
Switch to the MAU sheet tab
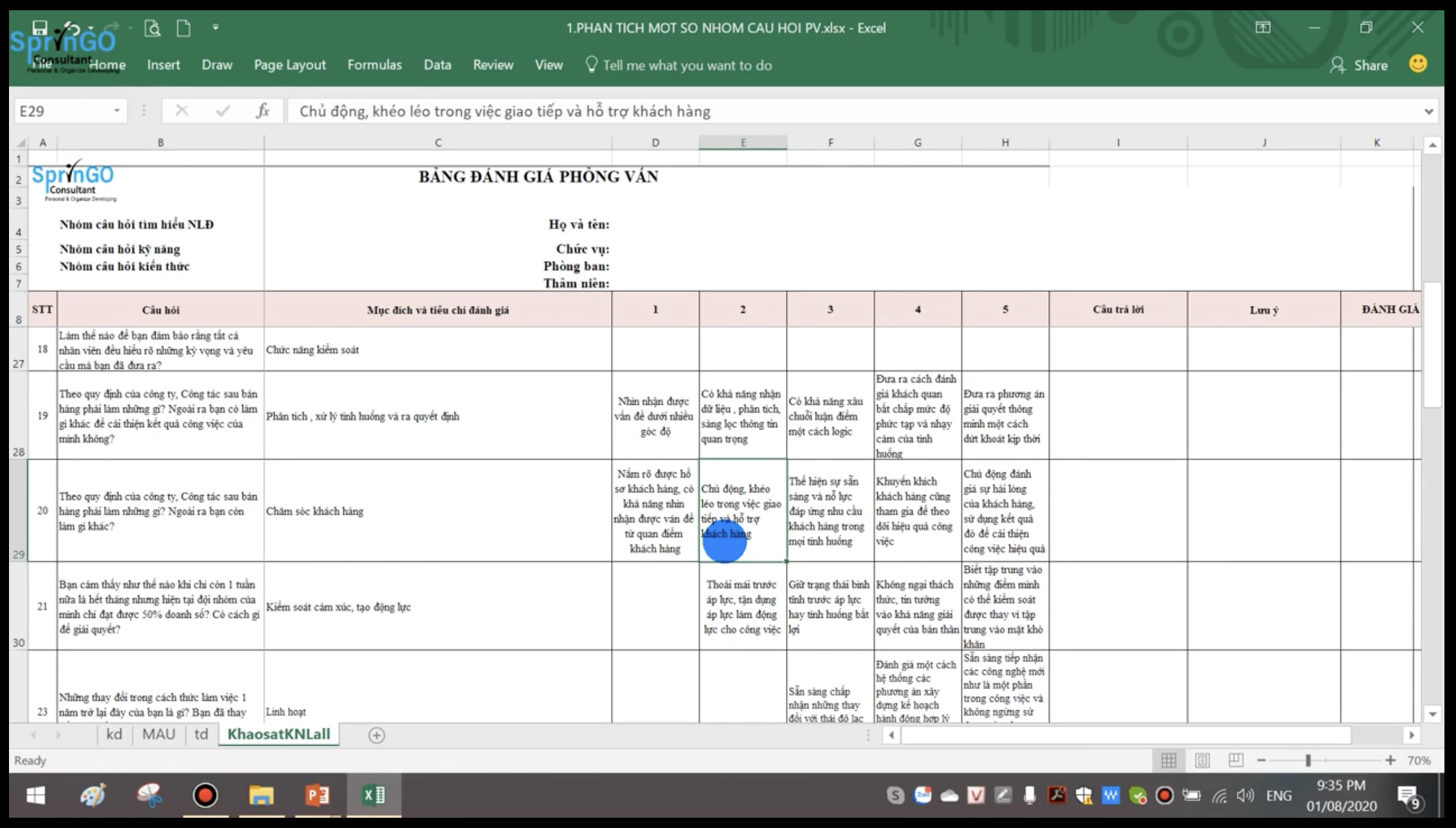[158, 734]
